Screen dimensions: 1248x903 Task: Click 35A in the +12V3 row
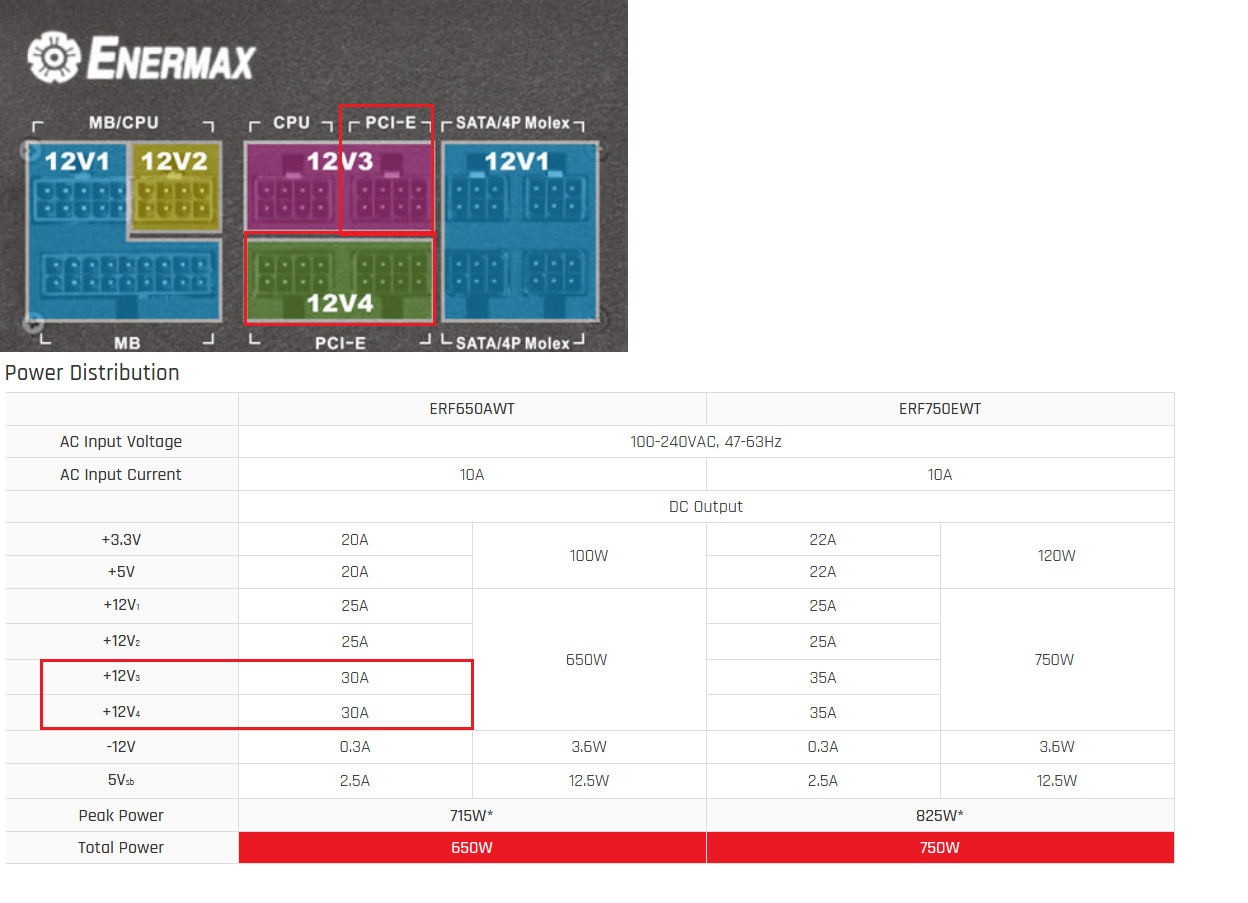pyautogui.click(x=823, y=678)
